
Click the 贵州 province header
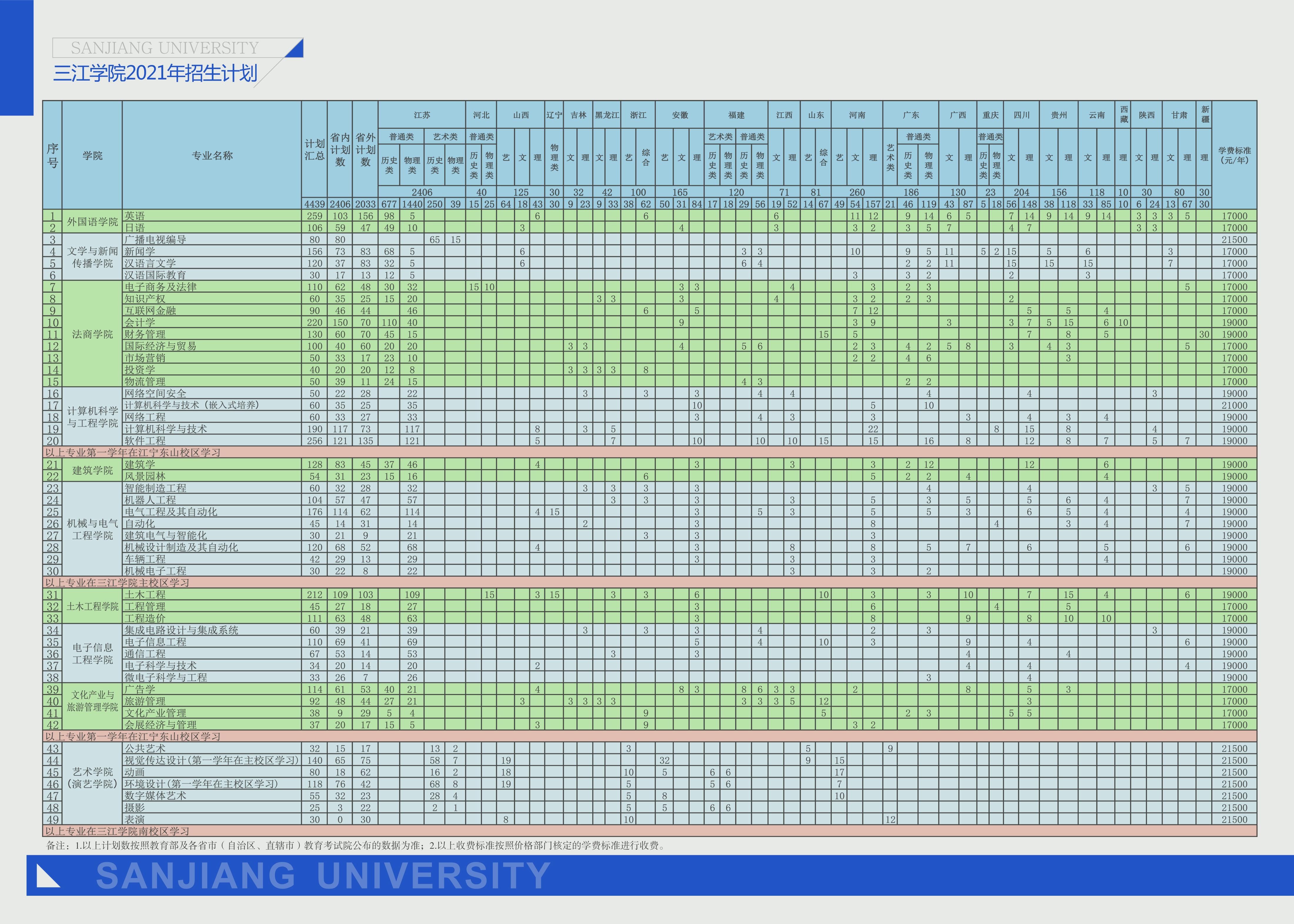point(1059,115)
